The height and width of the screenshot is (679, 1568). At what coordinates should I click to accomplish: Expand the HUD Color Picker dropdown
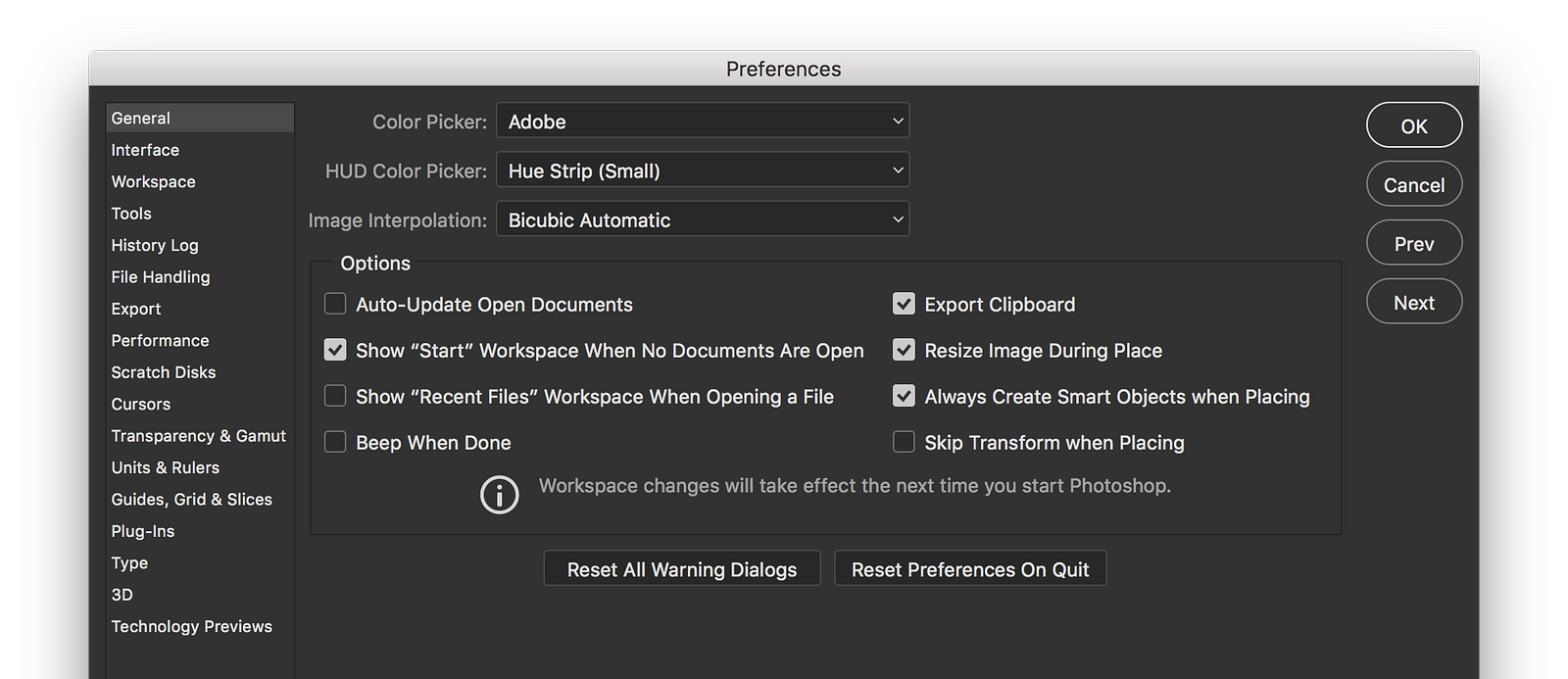tap(703, 170)
